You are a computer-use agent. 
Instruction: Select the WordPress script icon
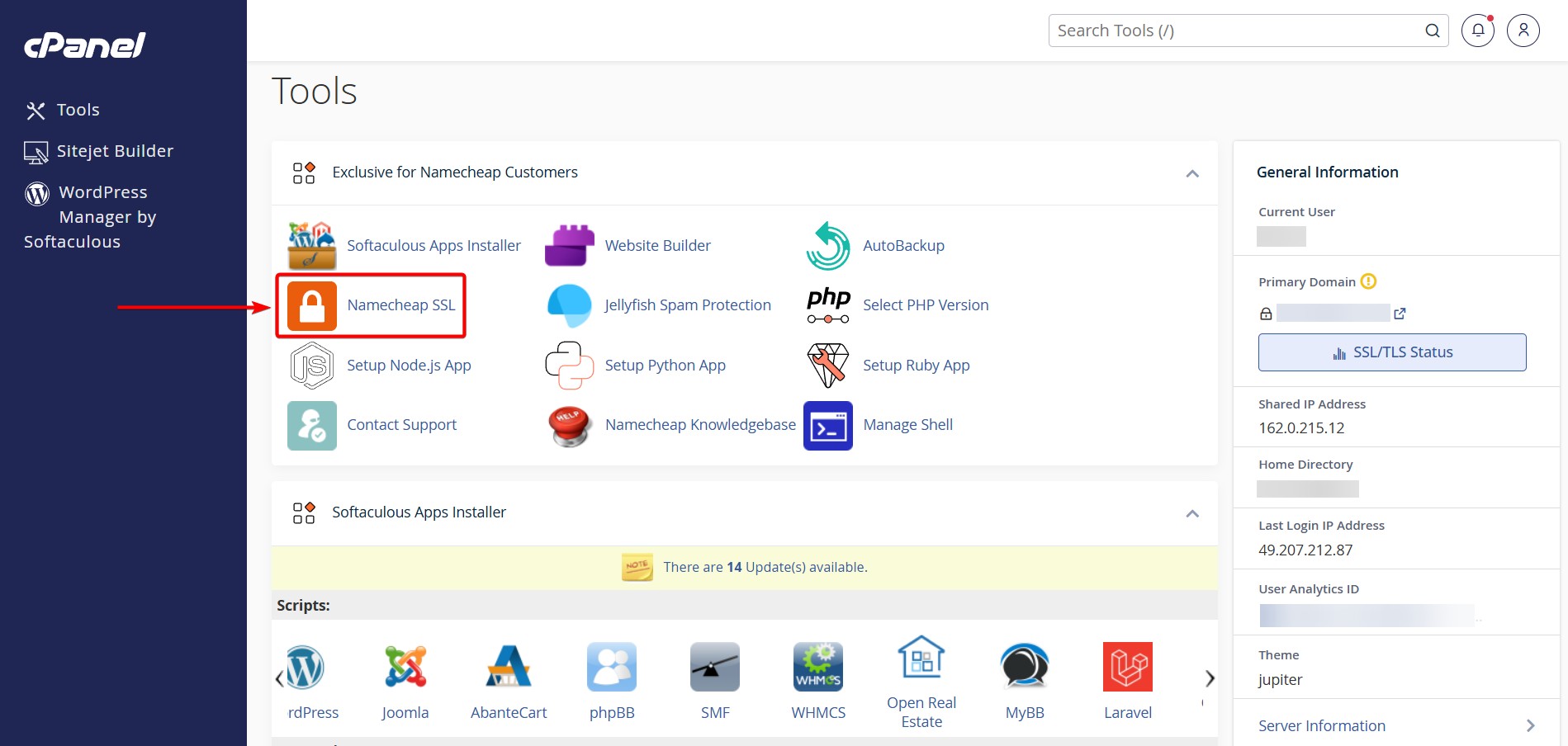(x=306, y=667)
